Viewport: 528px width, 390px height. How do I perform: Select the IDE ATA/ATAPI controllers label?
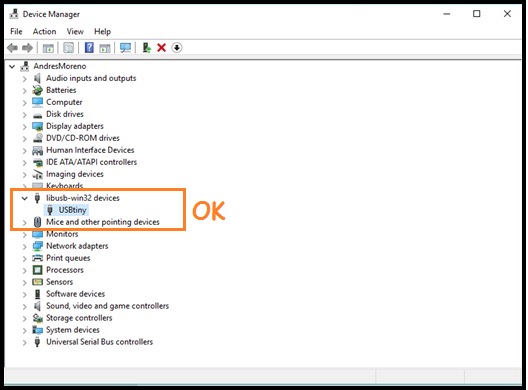(x=91, y=162)
